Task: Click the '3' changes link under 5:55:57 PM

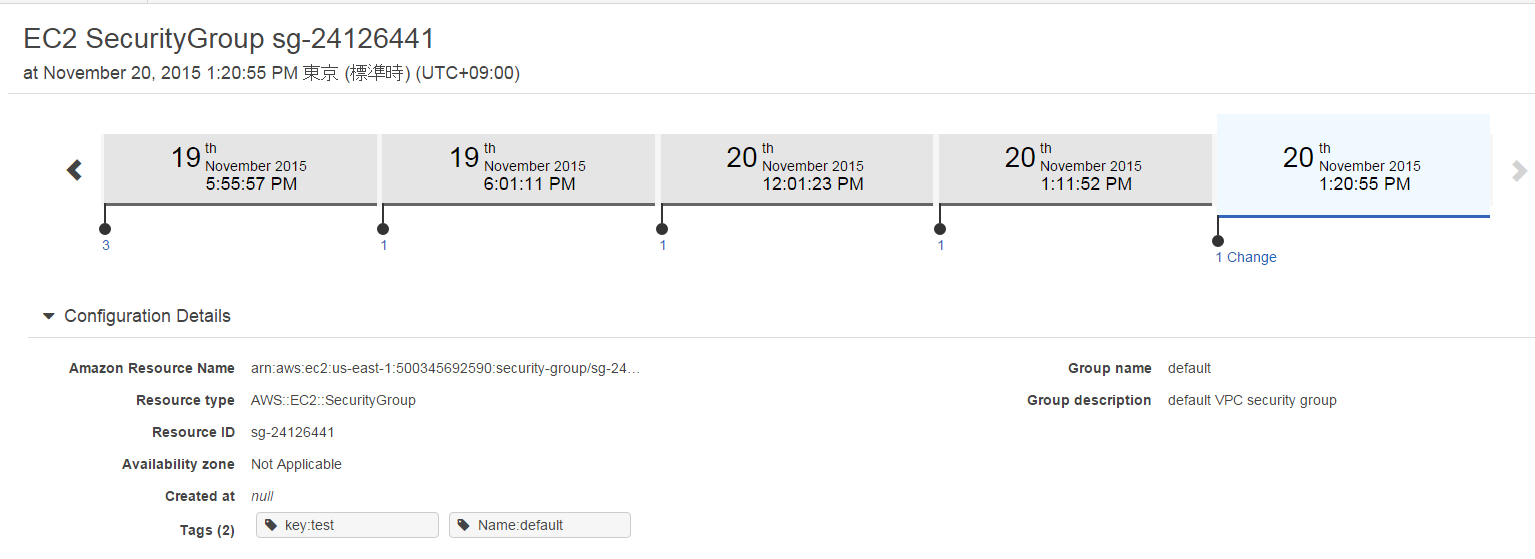Action: 105,245
